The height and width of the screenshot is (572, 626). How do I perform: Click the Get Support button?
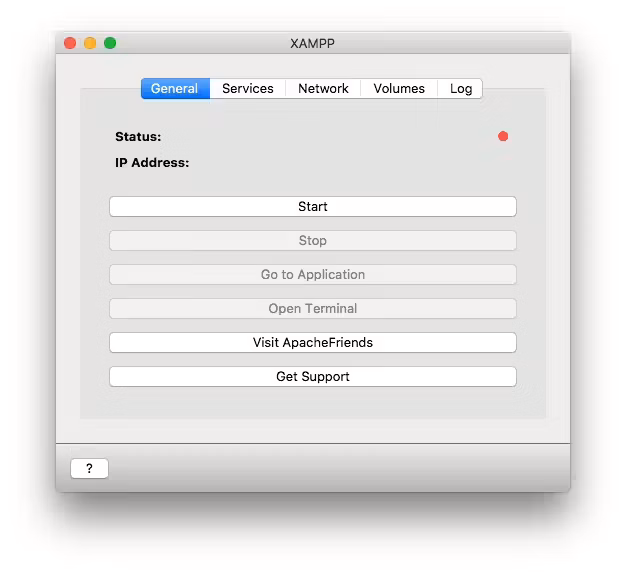tap(313, 376)
